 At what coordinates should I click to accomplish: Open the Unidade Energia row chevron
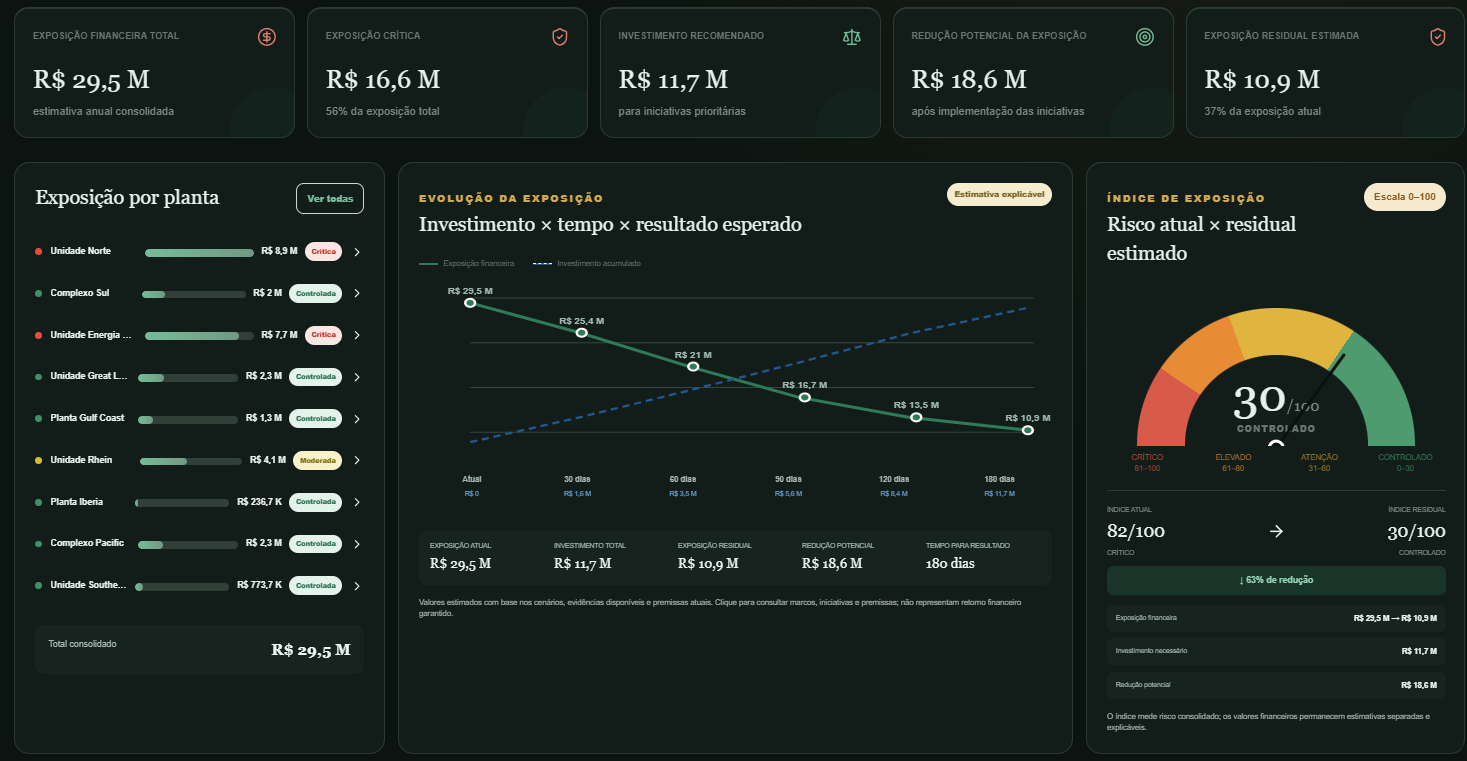pyautogui.click(x=357, y=335)
